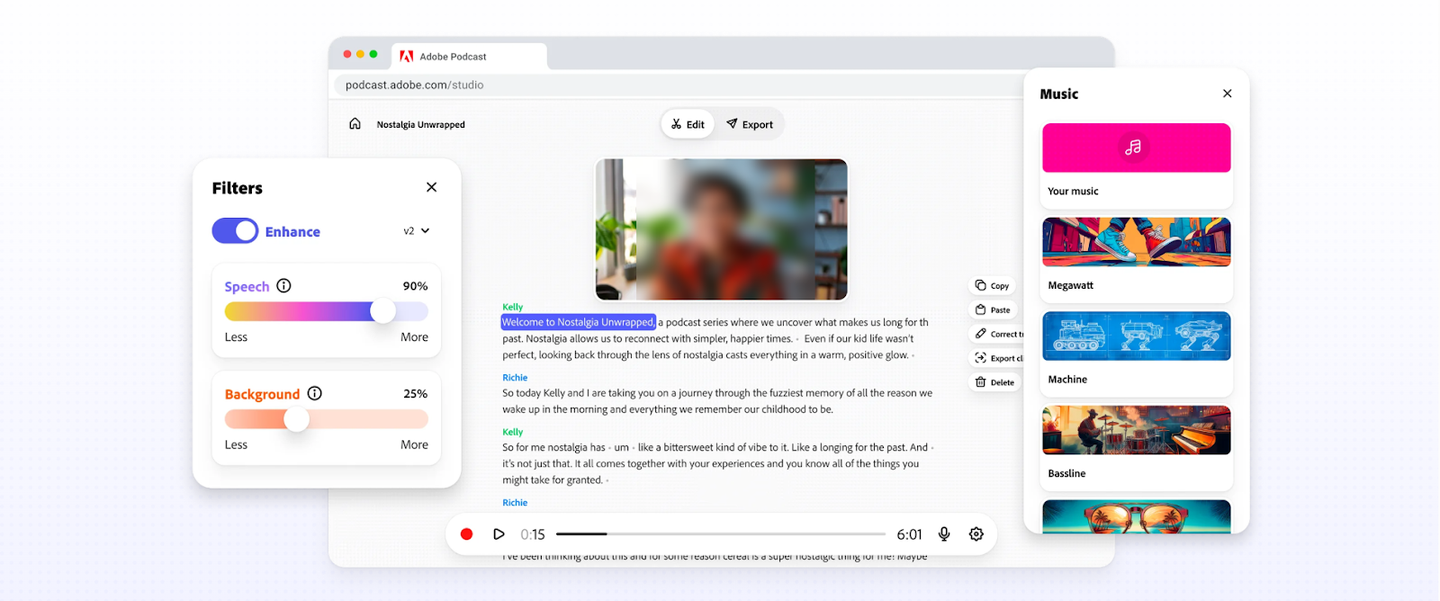Screen dimensions: 1440x601
Task: Open playback settings gear
Action: (x=976, y=534)
